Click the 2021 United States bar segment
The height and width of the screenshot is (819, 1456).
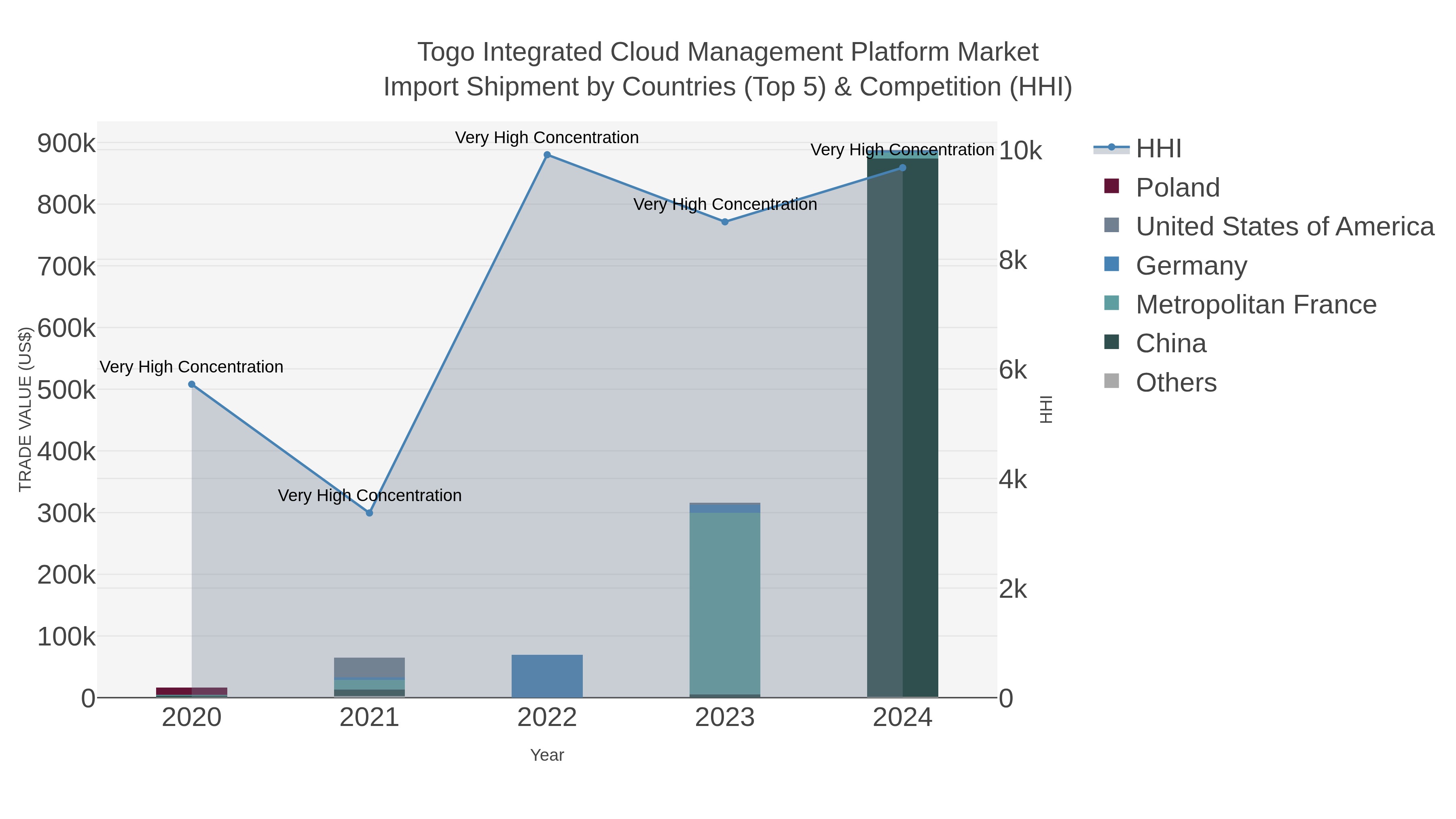370,667
